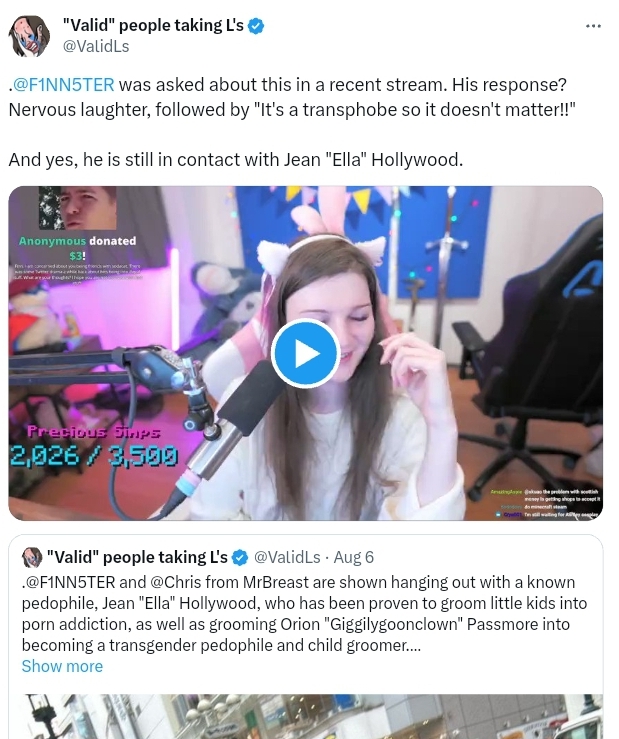
Task: Click the @ValidLs handle under the name
Action: pos(96,47)
